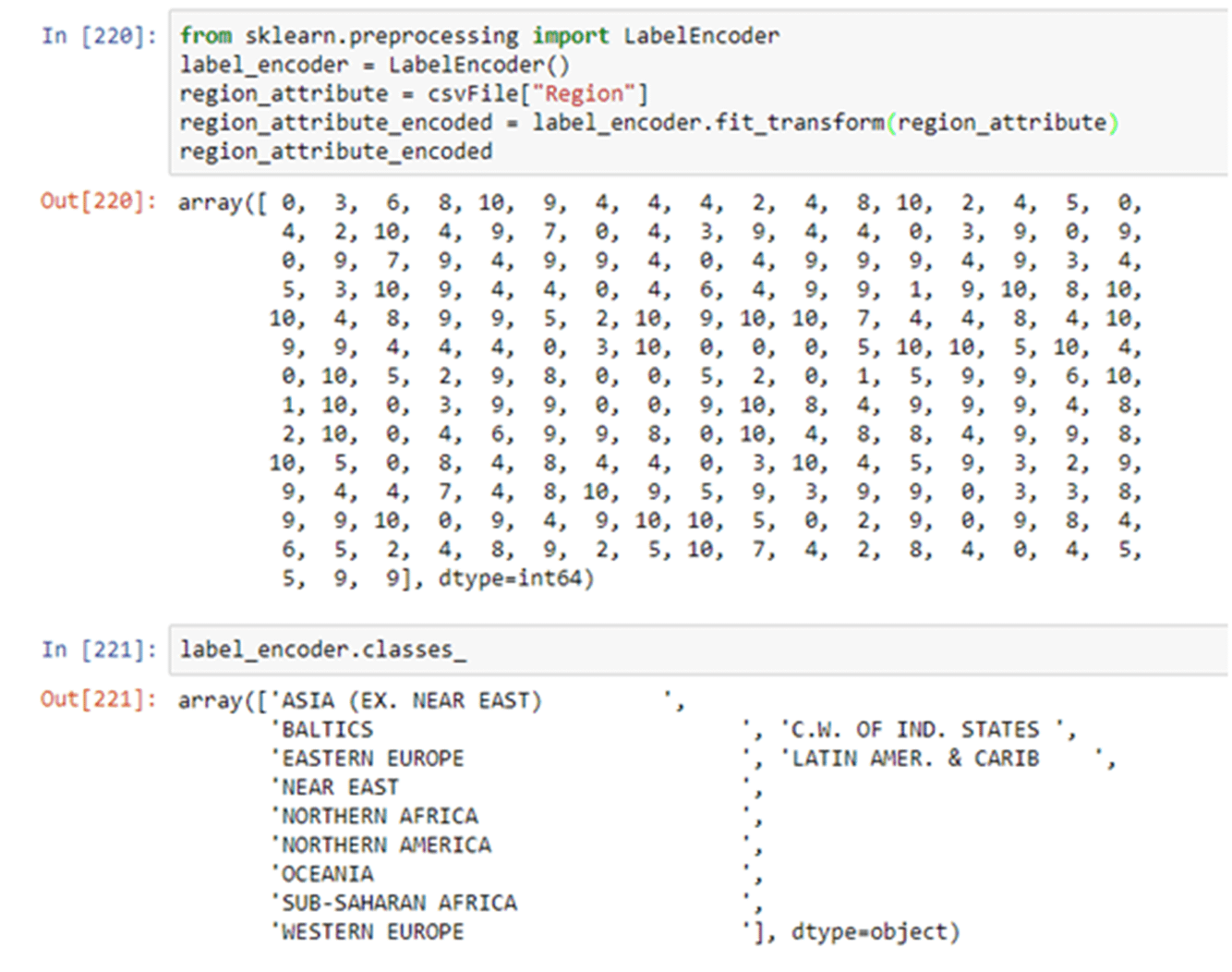The width and height of the screenshot is (1232, 972).
Task: Click the "Region" string in code
Action: (585, 94)
